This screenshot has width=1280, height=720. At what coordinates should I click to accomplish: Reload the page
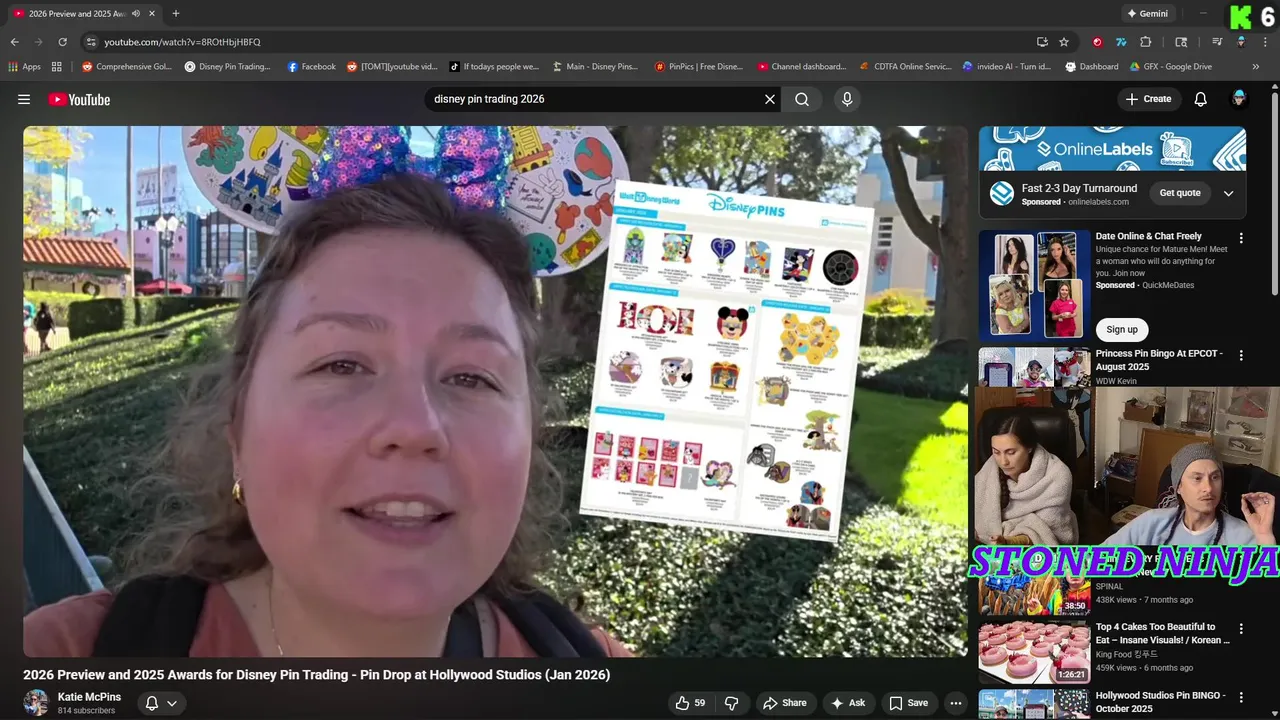coord(62,42)
